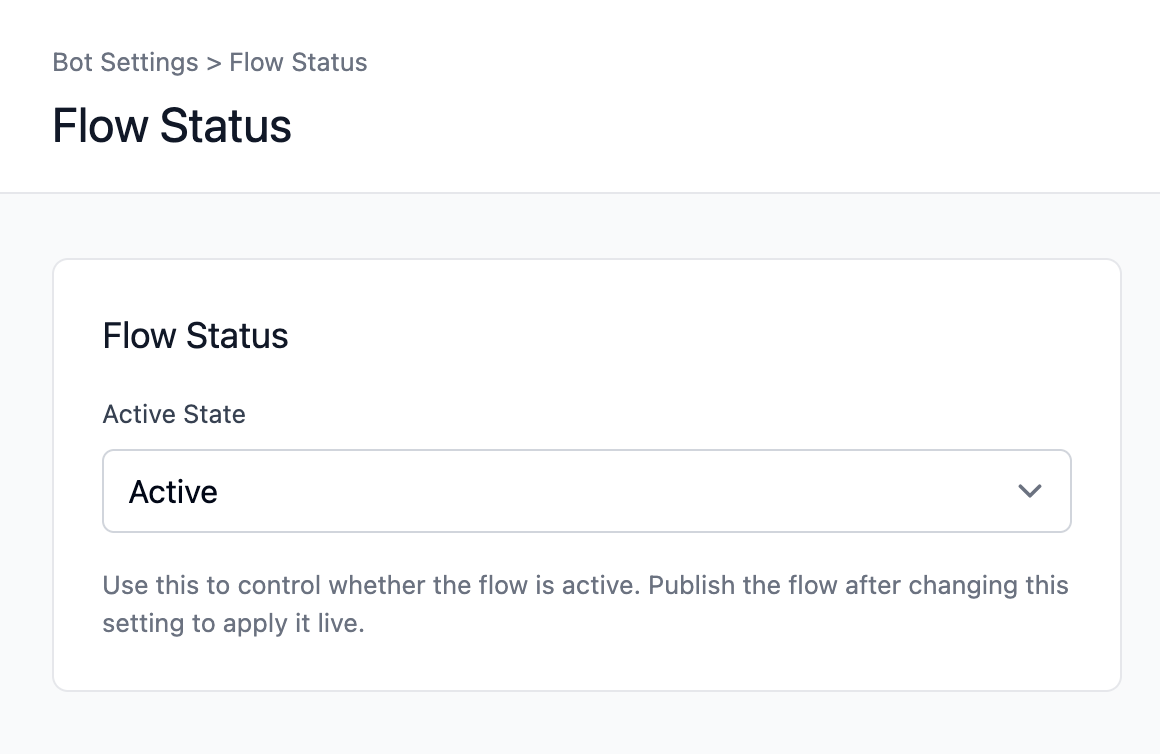
Task: Click the "setting to apply it live" line
Action: 233,625
